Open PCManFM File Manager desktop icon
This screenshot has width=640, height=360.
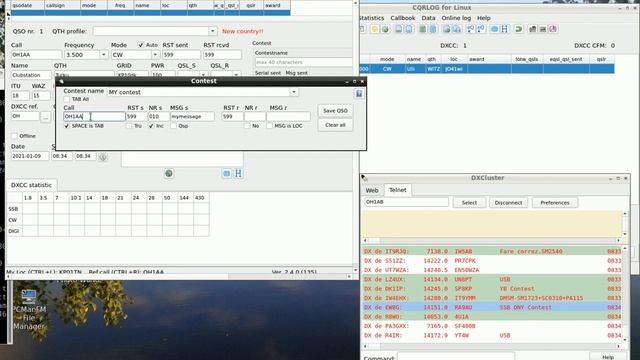tap(29, 309)
